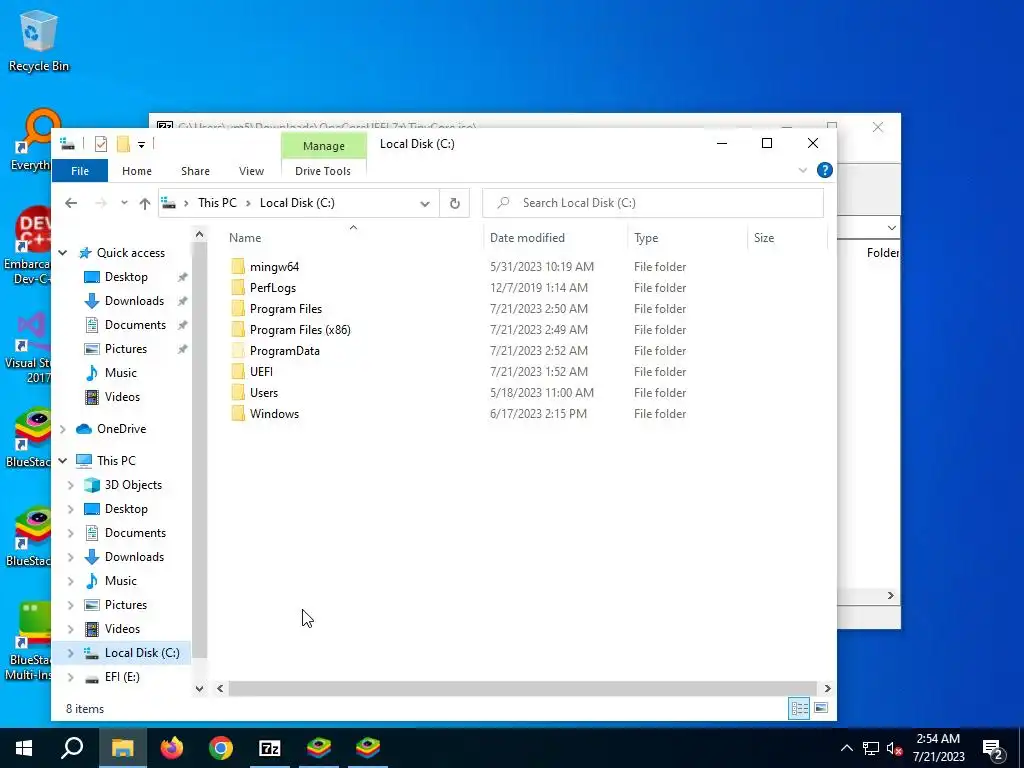Switch to Large icons view layout
The image size is (1024, 768).
click(x=822, y=709)
